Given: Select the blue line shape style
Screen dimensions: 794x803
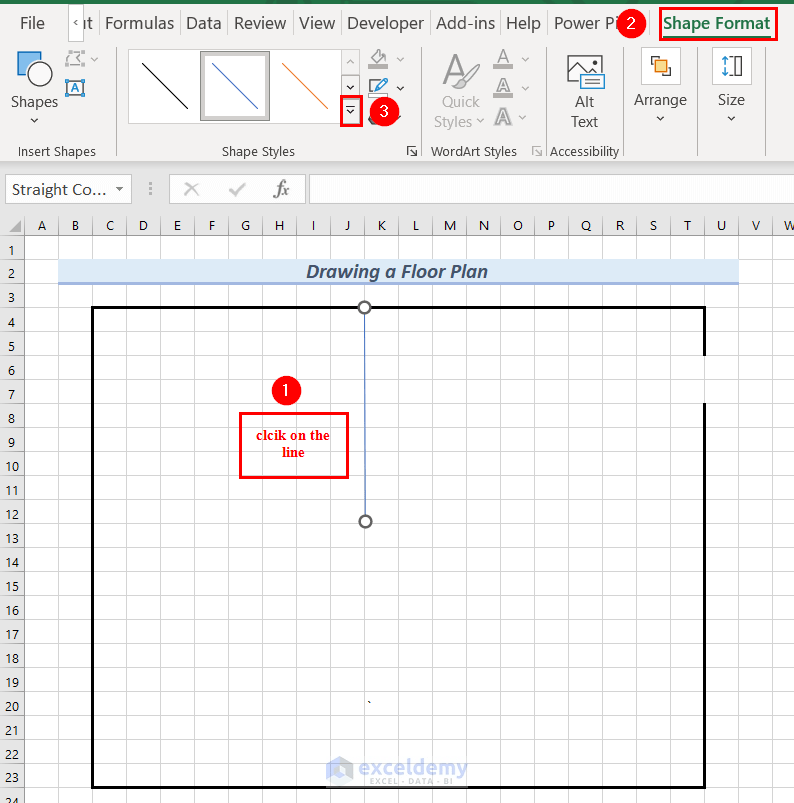Looking at the screenshot, I should (235, 86).
